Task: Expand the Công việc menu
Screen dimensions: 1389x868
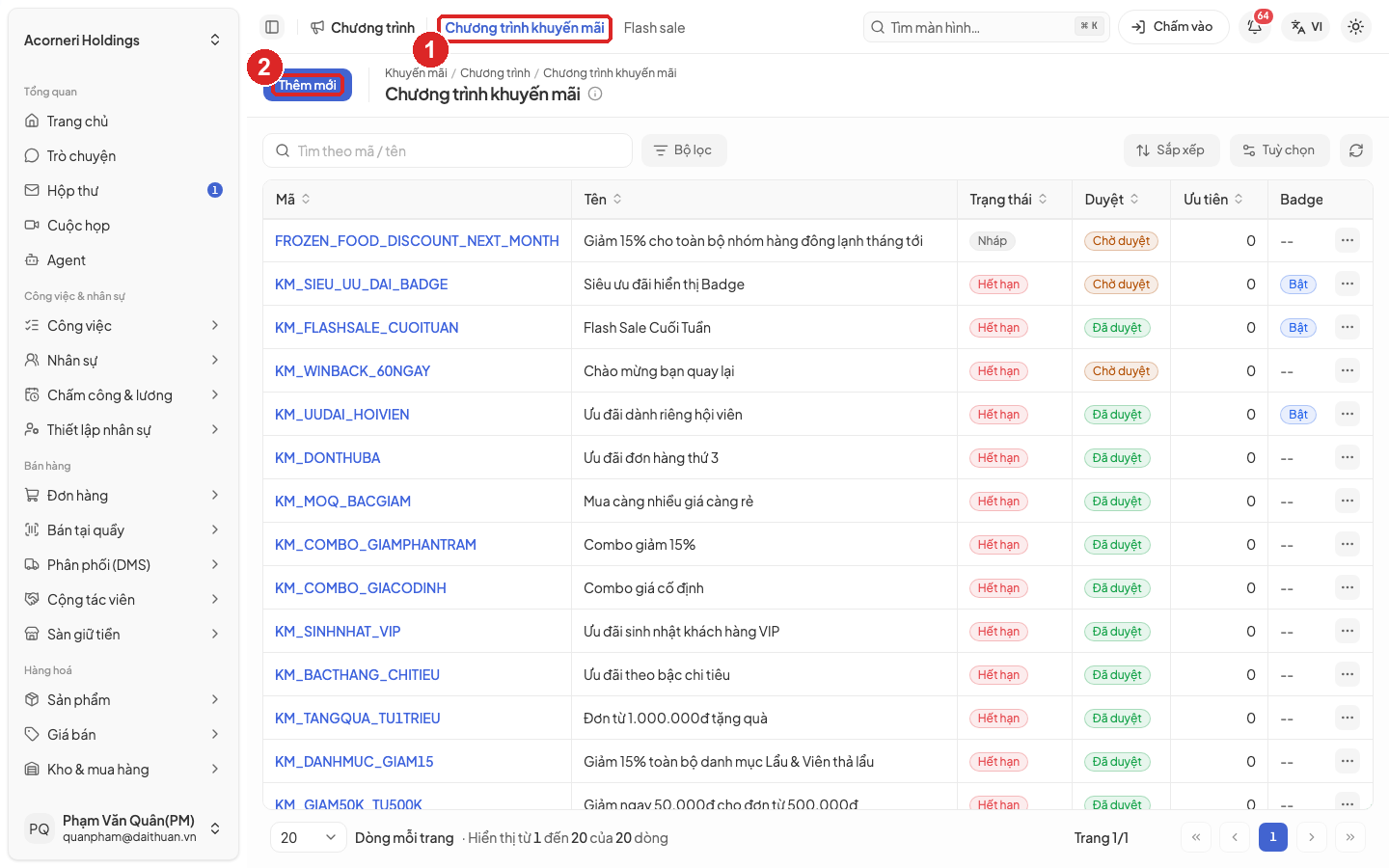Action: coord(123,326)
